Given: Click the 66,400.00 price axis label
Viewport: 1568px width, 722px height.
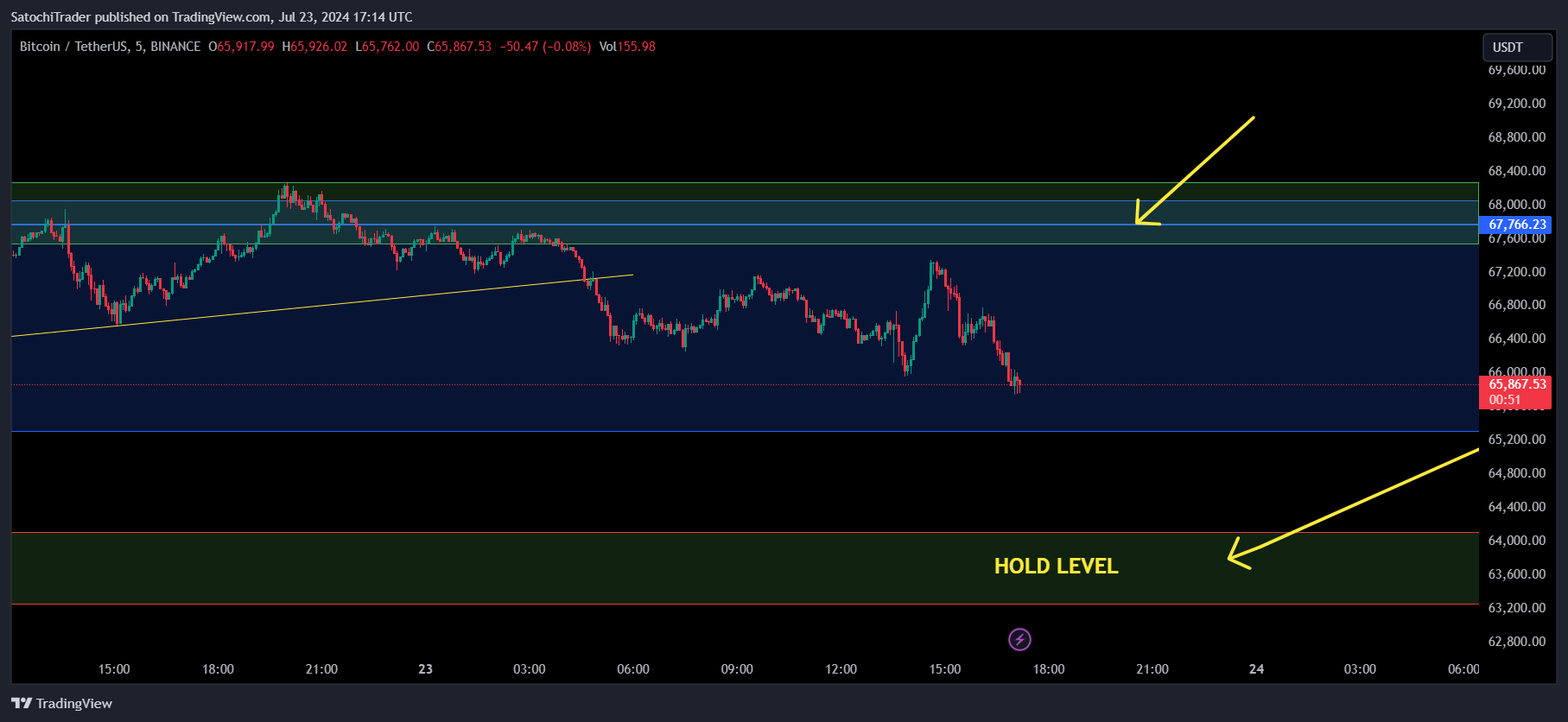Looking at the screenshot, I should coord(1516,339).
